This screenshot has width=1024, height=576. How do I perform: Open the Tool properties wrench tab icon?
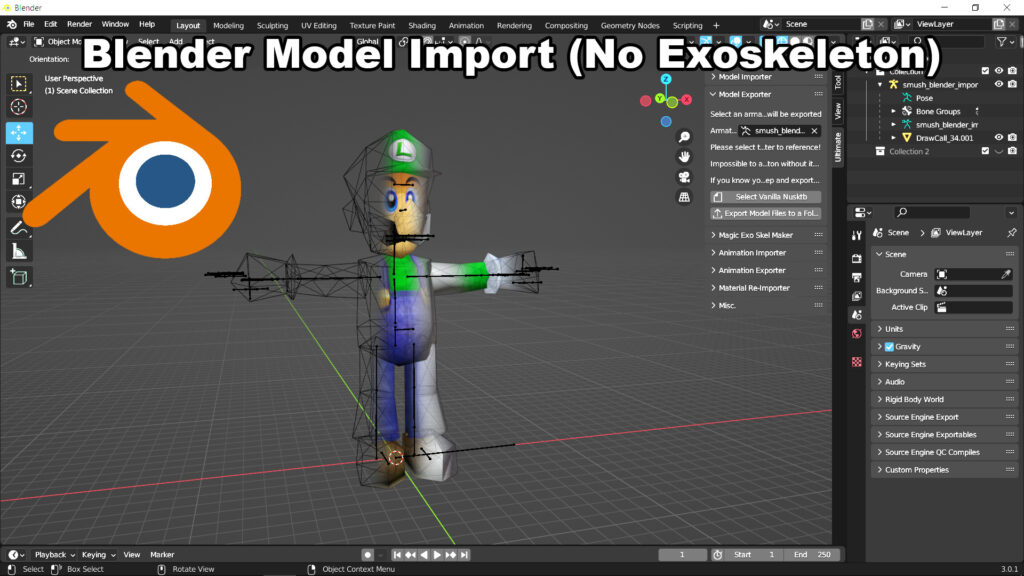[857, 235]
